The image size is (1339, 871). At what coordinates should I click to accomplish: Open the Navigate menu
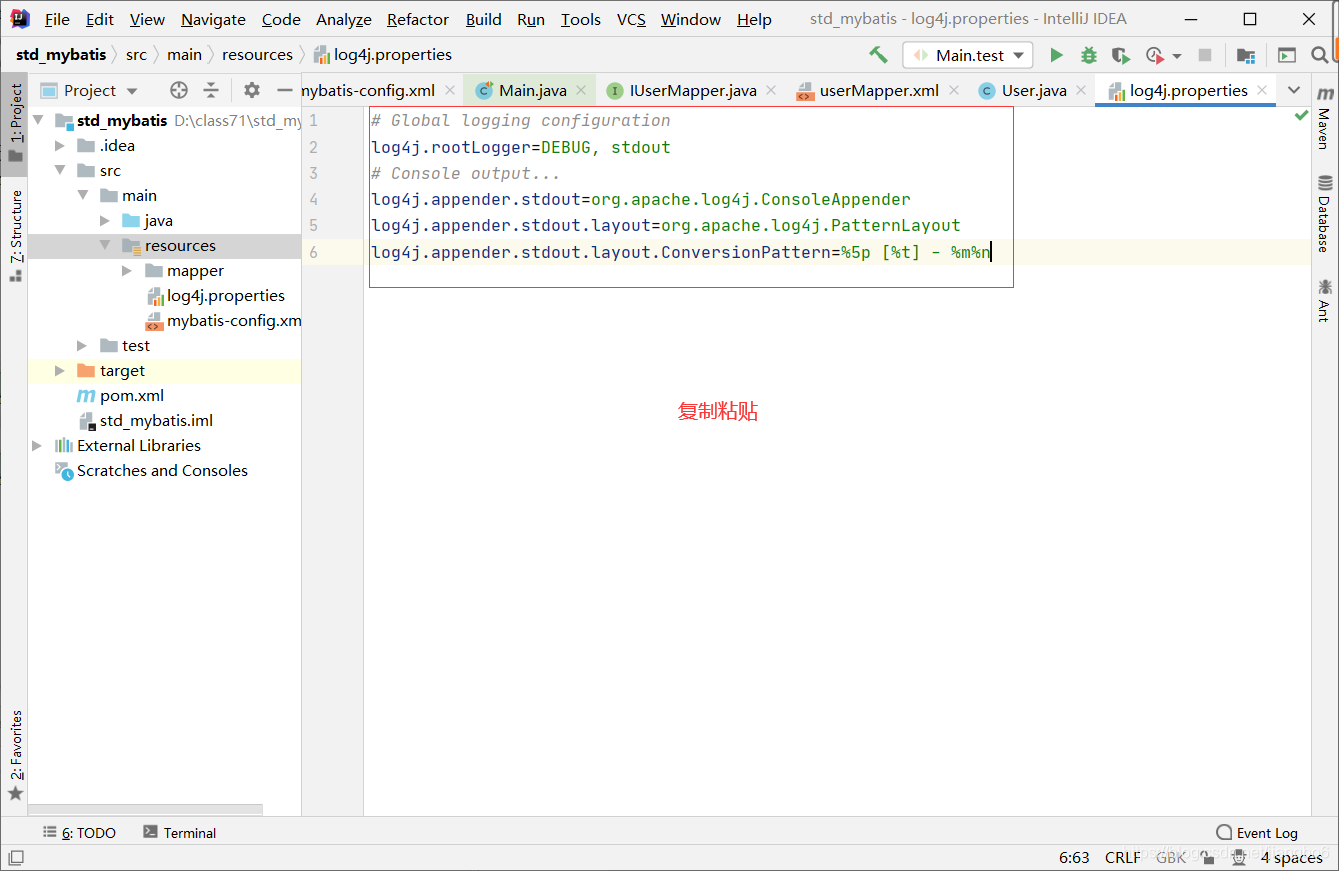click(x=213, y=19)
